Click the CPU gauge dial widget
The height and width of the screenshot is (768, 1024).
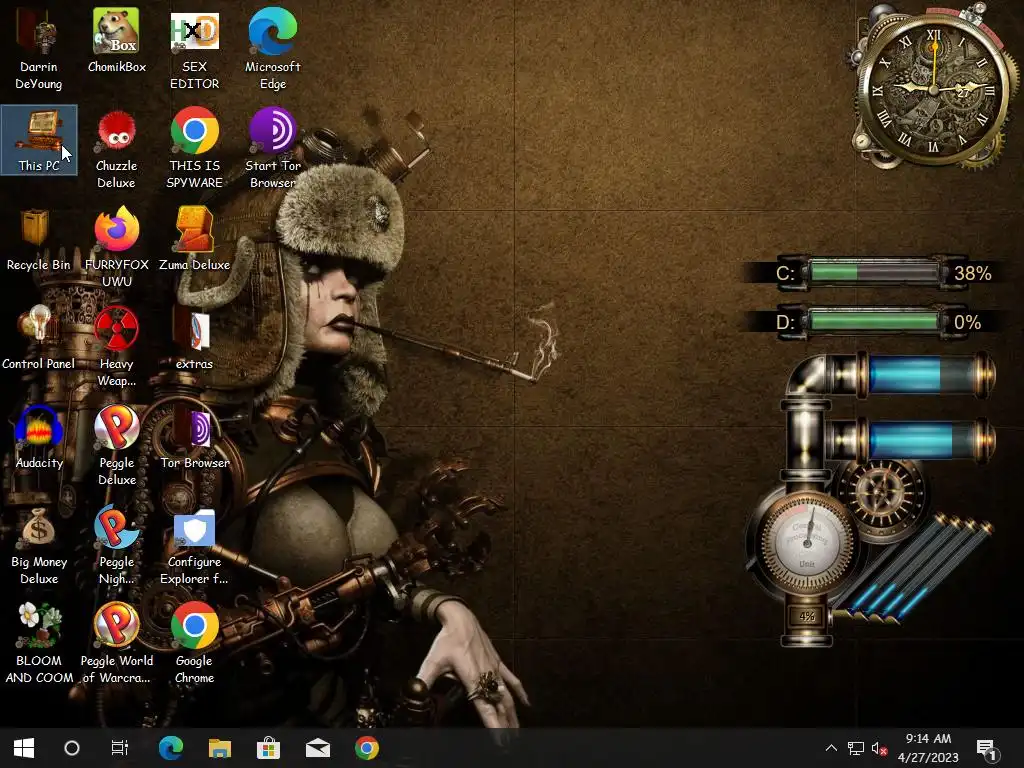click(807, 545)
